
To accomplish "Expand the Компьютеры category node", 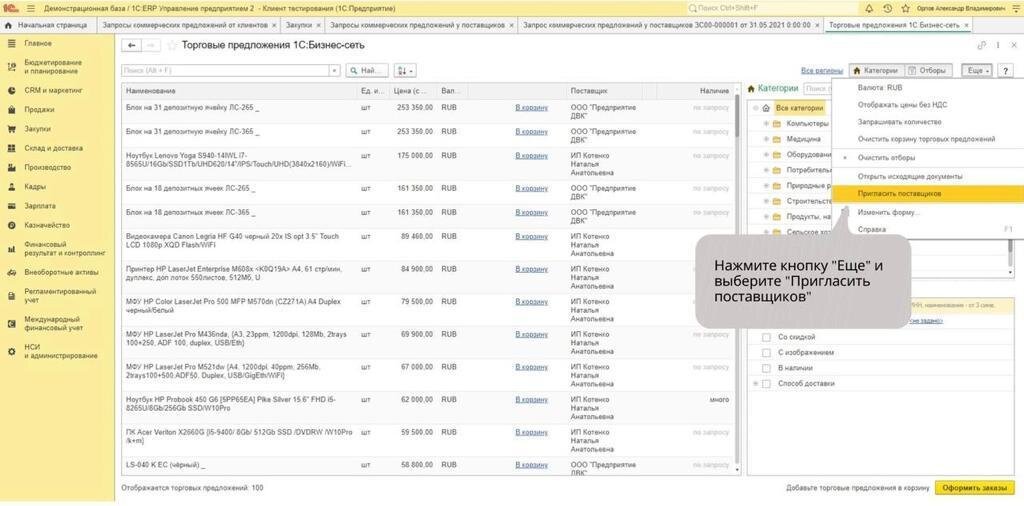I will click(766, 123).
